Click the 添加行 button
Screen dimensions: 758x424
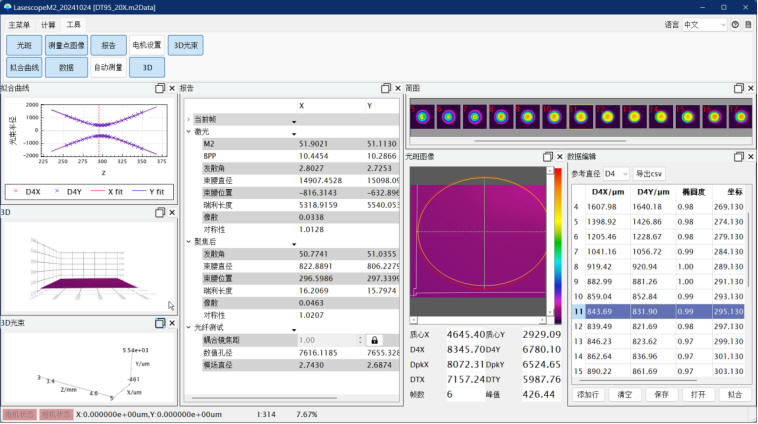[588, 395]
